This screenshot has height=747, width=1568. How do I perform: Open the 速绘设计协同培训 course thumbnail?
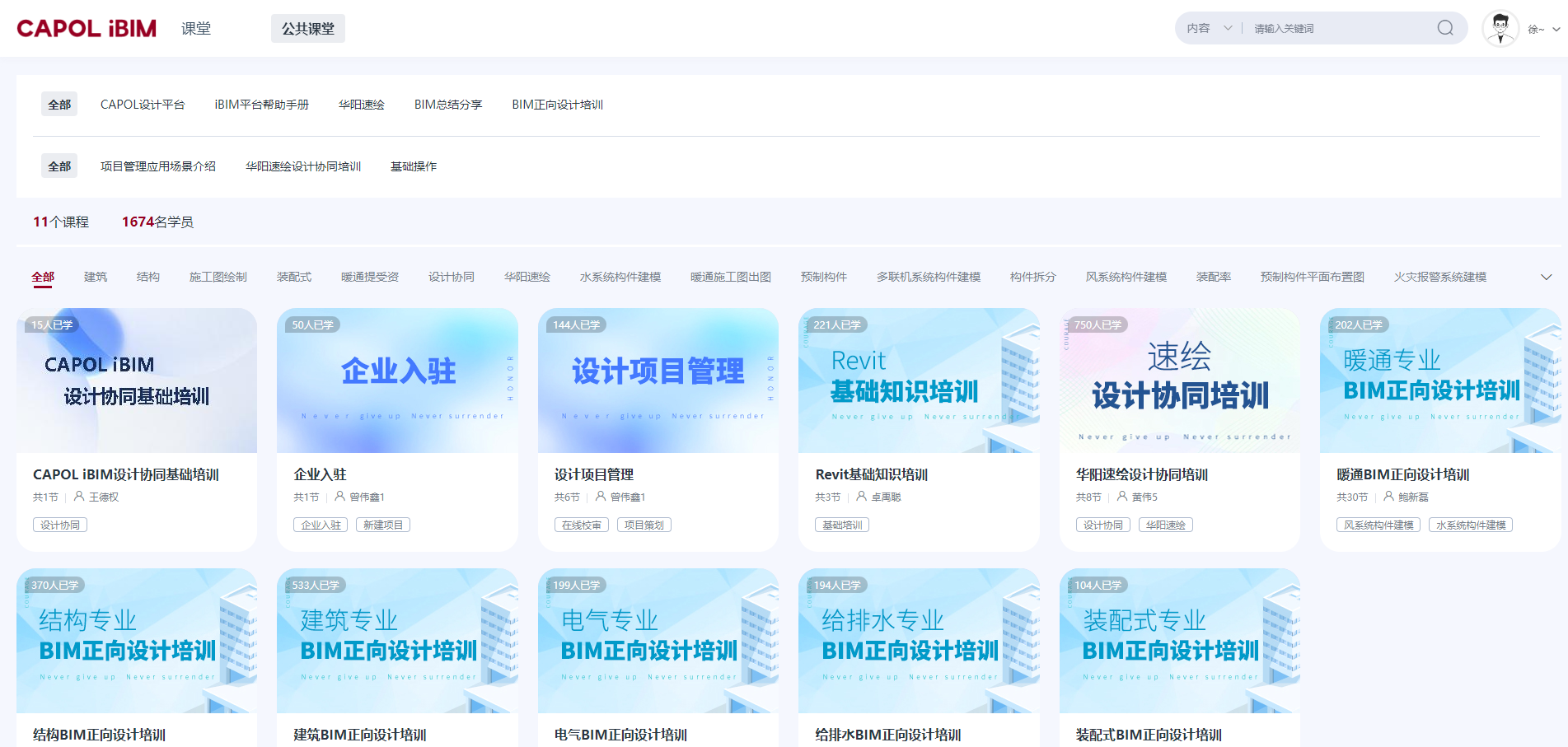(x=1180, y=381)
